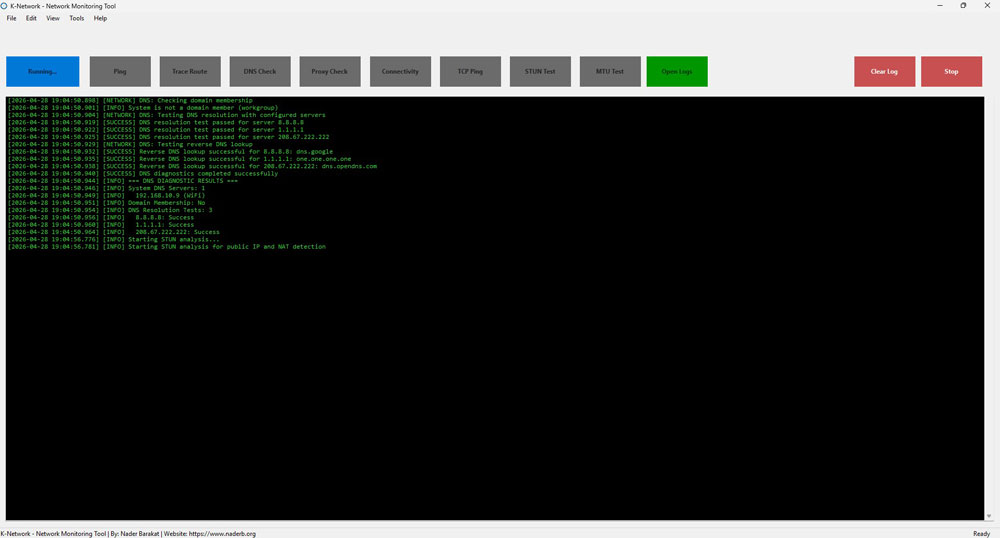Run the Proxy Check
Viewport: 1000px width, 538px height.
click(330, 71)
